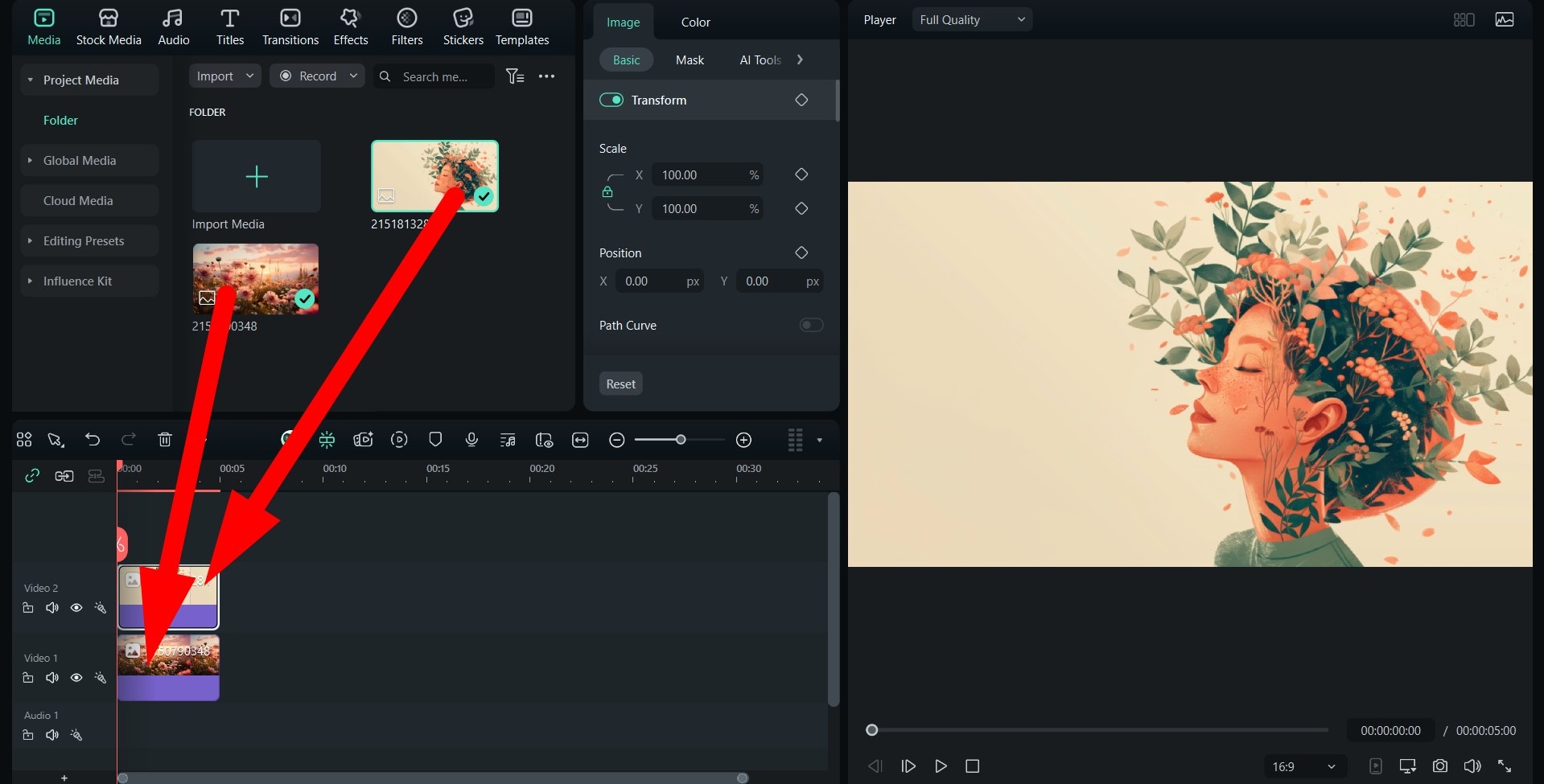
Task: Click the Reset button
Action: pos(620,384)
